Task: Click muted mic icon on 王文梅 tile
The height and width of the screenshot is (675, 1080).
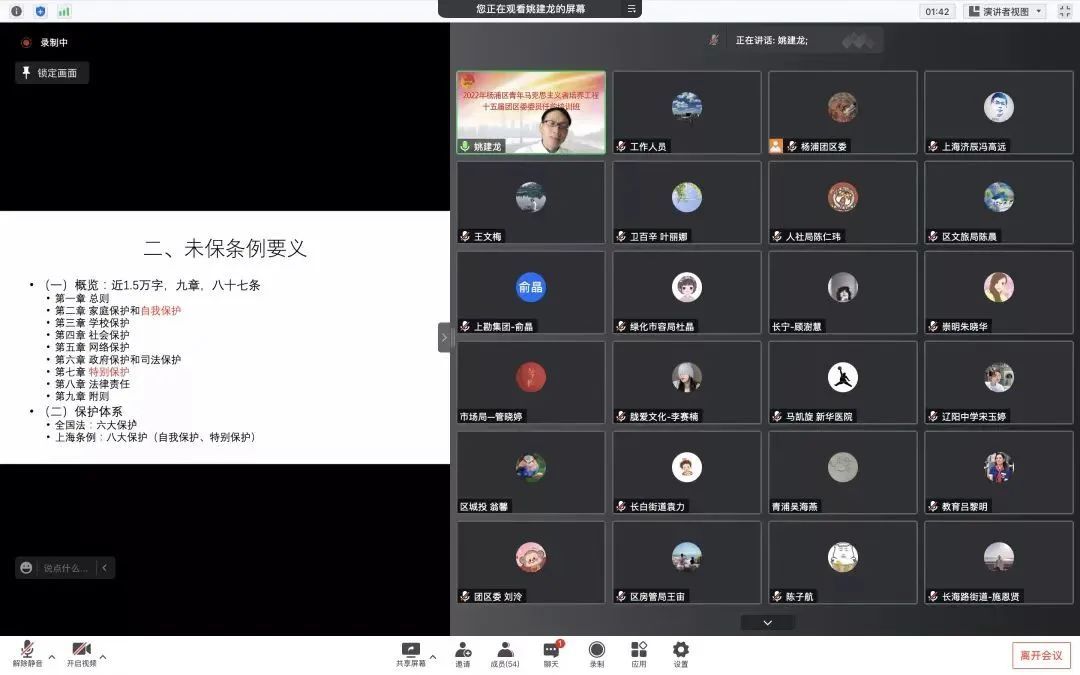Action: point(465,236)
